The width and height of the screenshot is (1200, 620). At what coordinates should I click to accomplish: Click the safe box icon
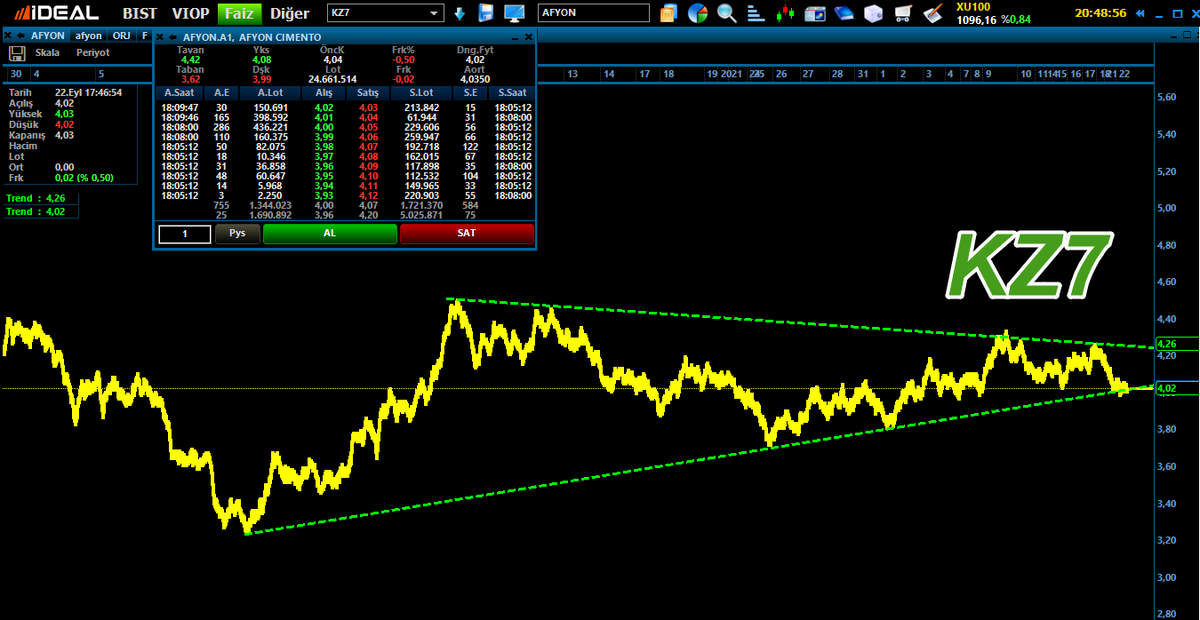874,14
